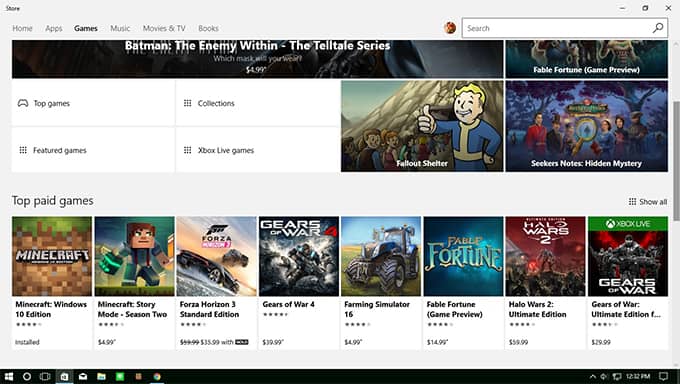Click the taskbar clock showing 12:32 PM
Viewport: 680px width, 384px height.
point(638,376)
